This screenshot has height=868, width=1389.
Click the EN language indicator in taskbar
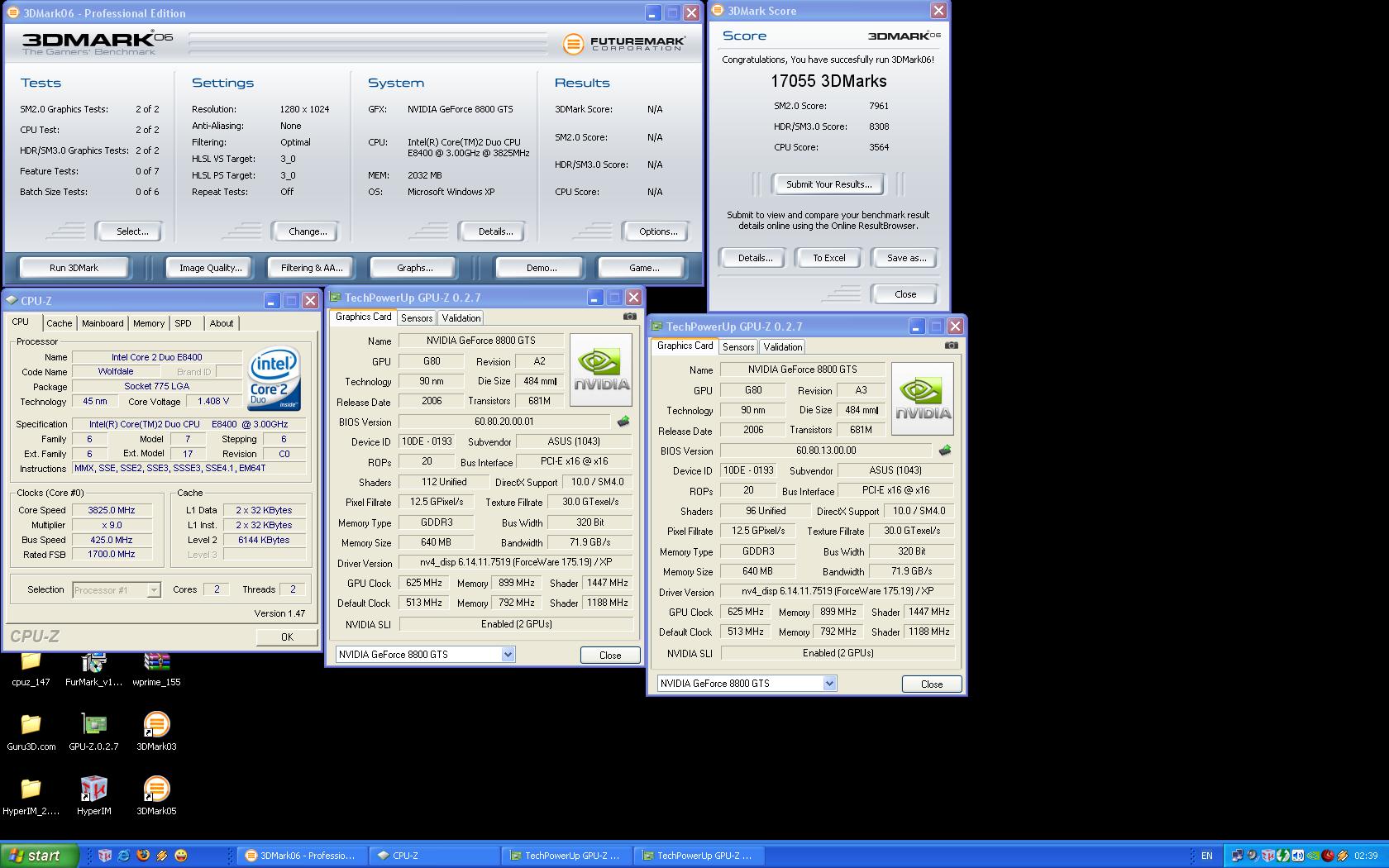(1206, 856)
